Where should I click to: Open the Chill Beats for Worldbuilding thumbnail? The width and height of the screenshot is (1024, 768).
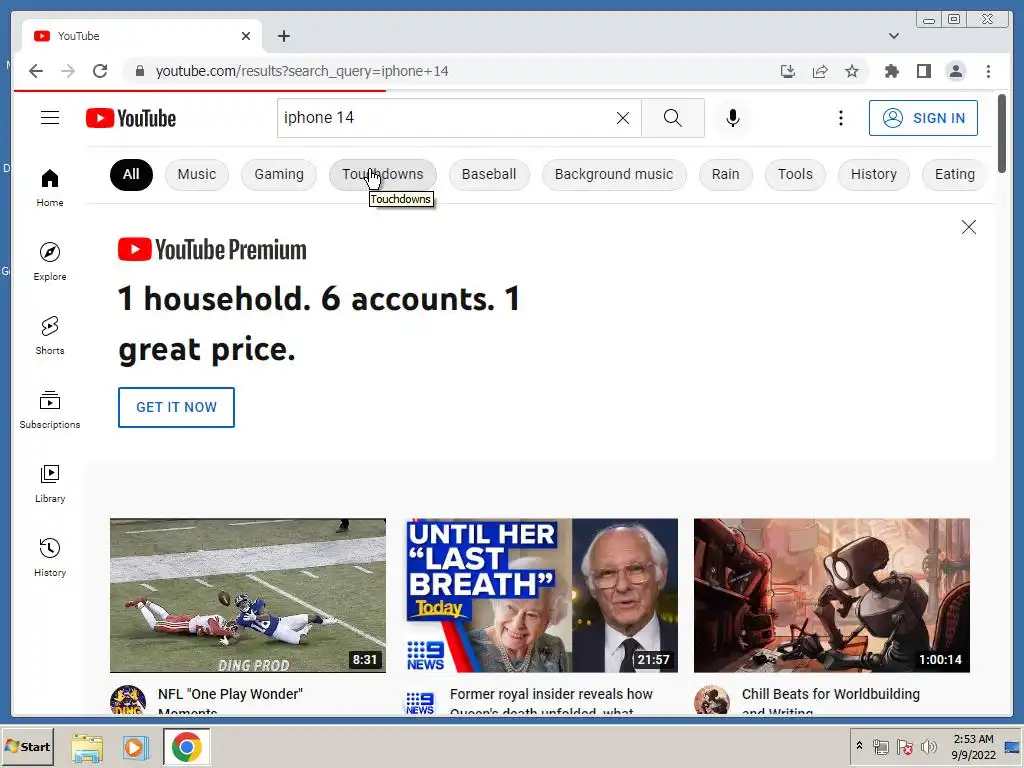(831, 595)
